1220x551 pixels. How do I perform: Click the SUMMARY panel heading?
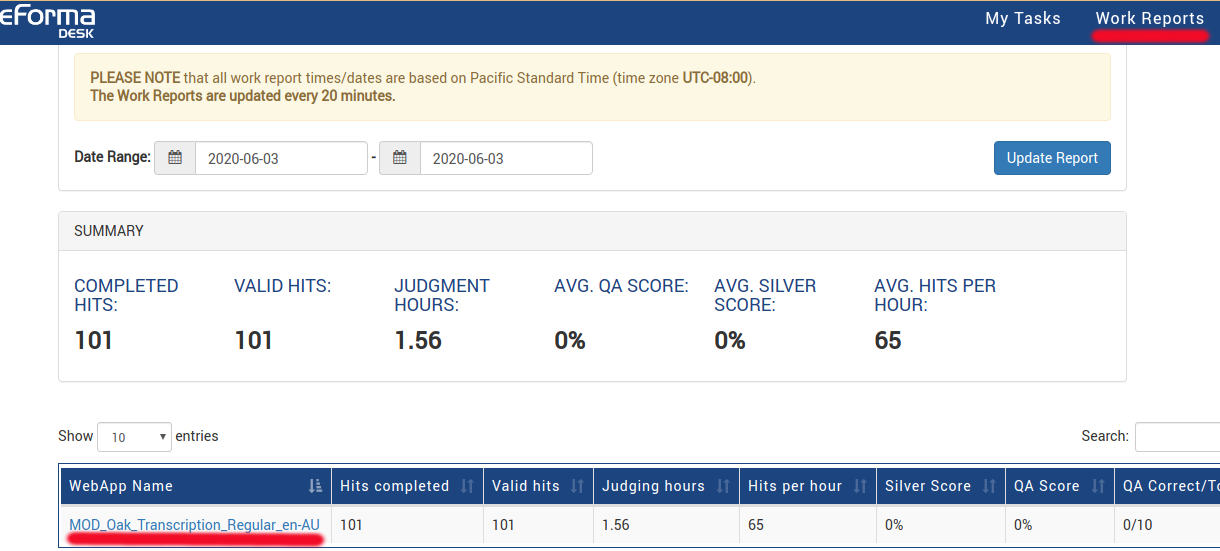[109, 231]
